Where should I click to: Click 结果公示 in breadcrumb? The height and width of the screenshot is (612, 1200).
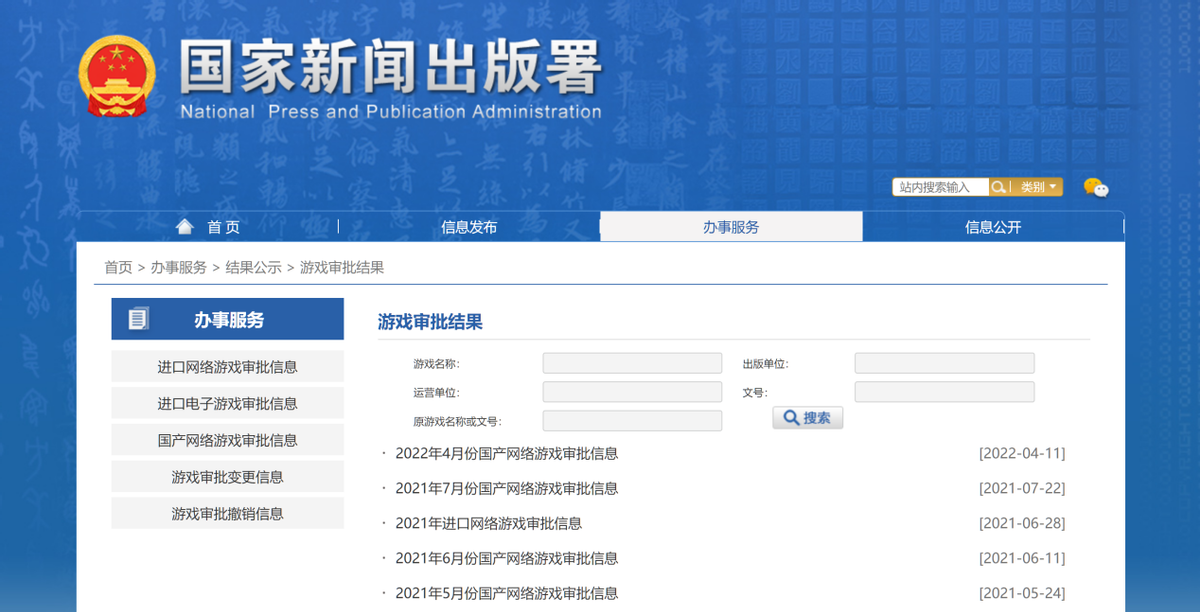(253, 267)
